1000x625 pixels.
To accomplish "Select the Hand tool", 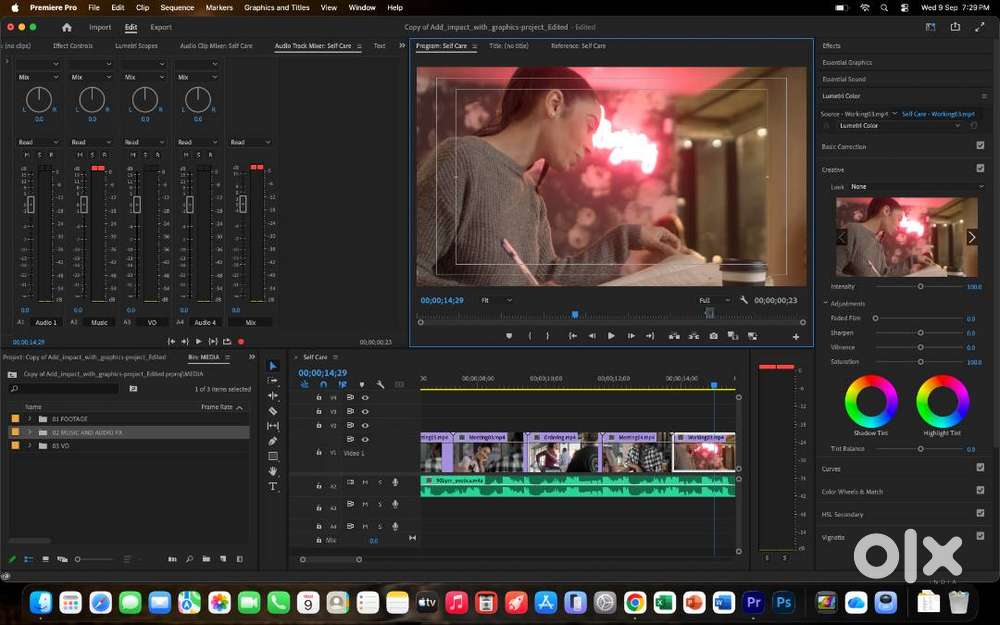I will 273,471.
